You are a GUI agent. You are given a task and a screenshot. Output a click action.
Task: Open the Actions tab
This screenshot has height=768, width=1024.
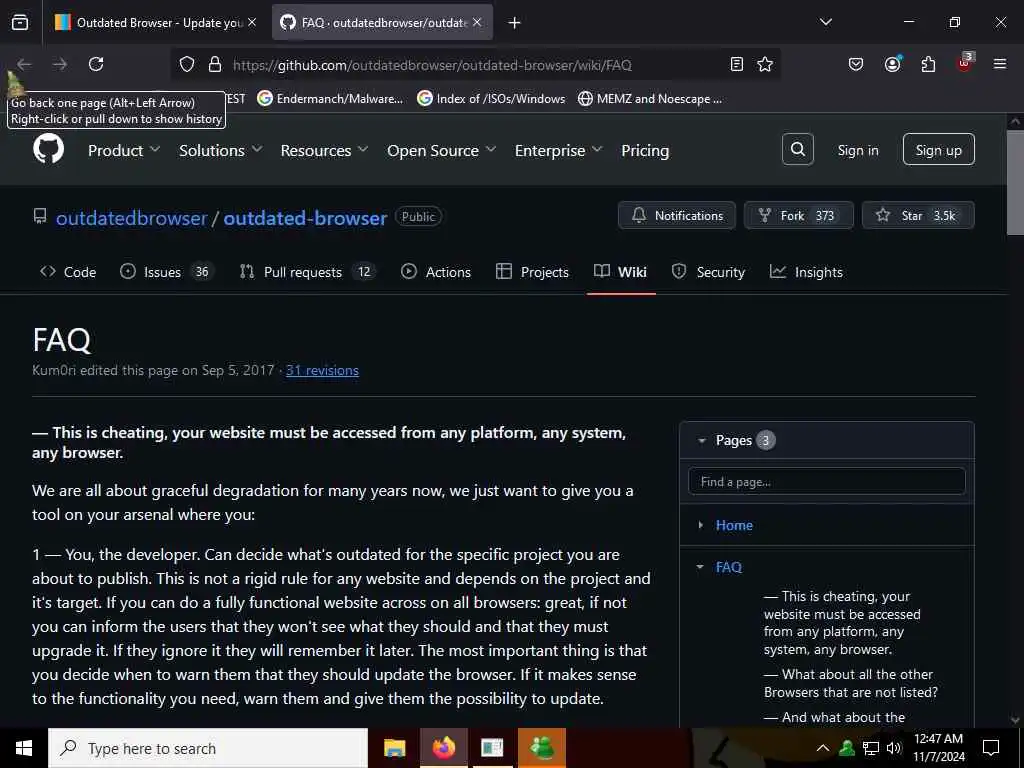[436, 272]
